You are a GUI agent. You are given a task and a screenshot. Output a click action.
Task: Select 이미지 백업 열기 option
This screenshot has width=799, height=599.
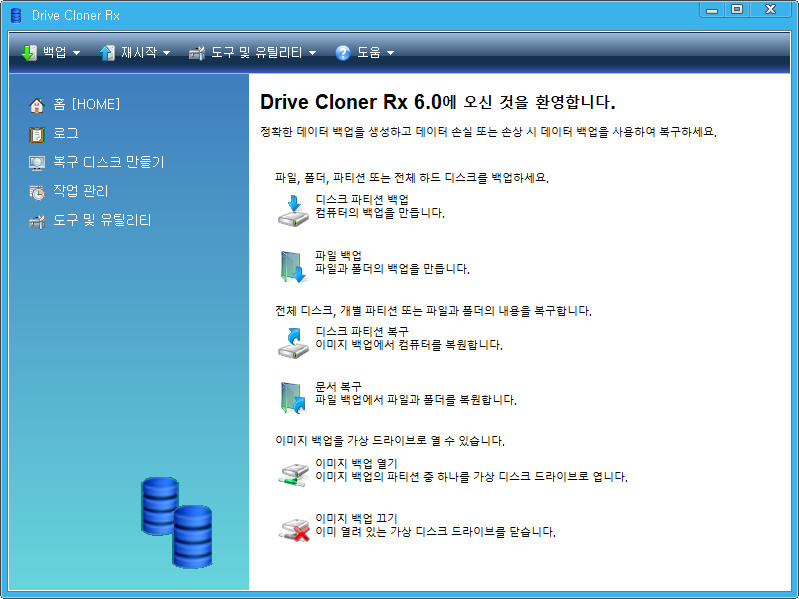356,464
